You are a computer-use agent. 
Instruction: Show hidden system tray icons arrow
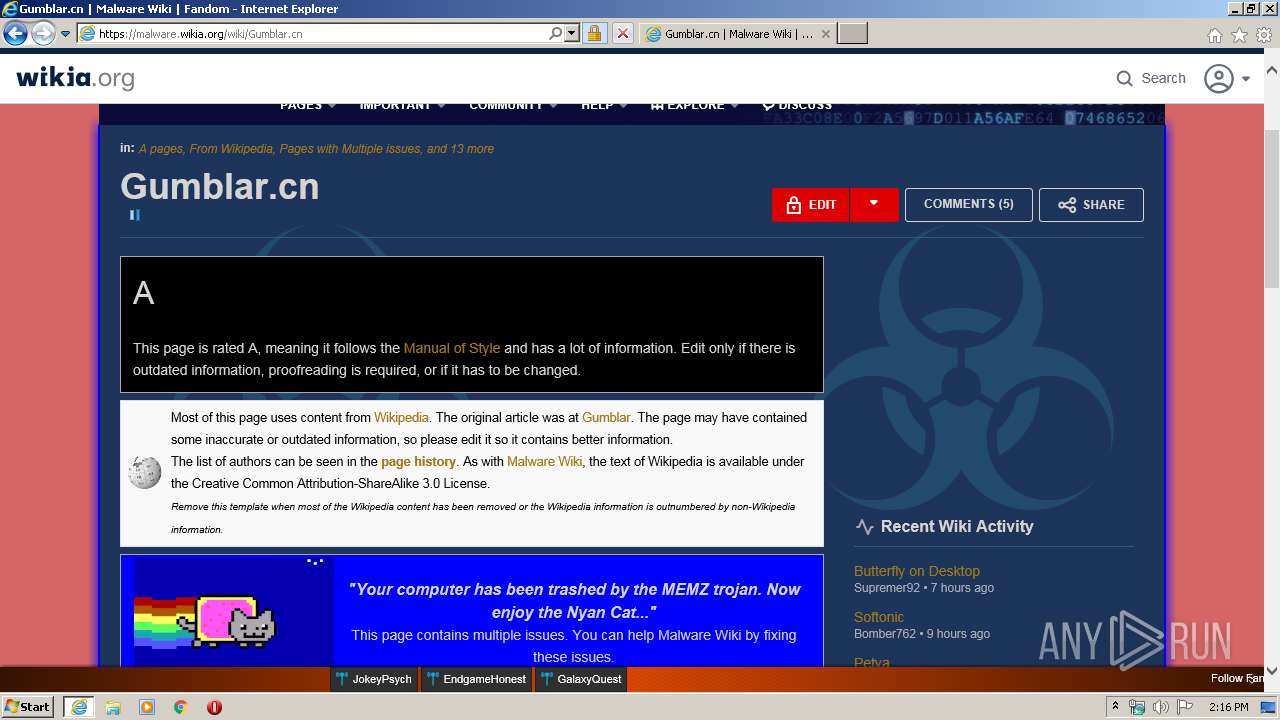pos(1116,706)
